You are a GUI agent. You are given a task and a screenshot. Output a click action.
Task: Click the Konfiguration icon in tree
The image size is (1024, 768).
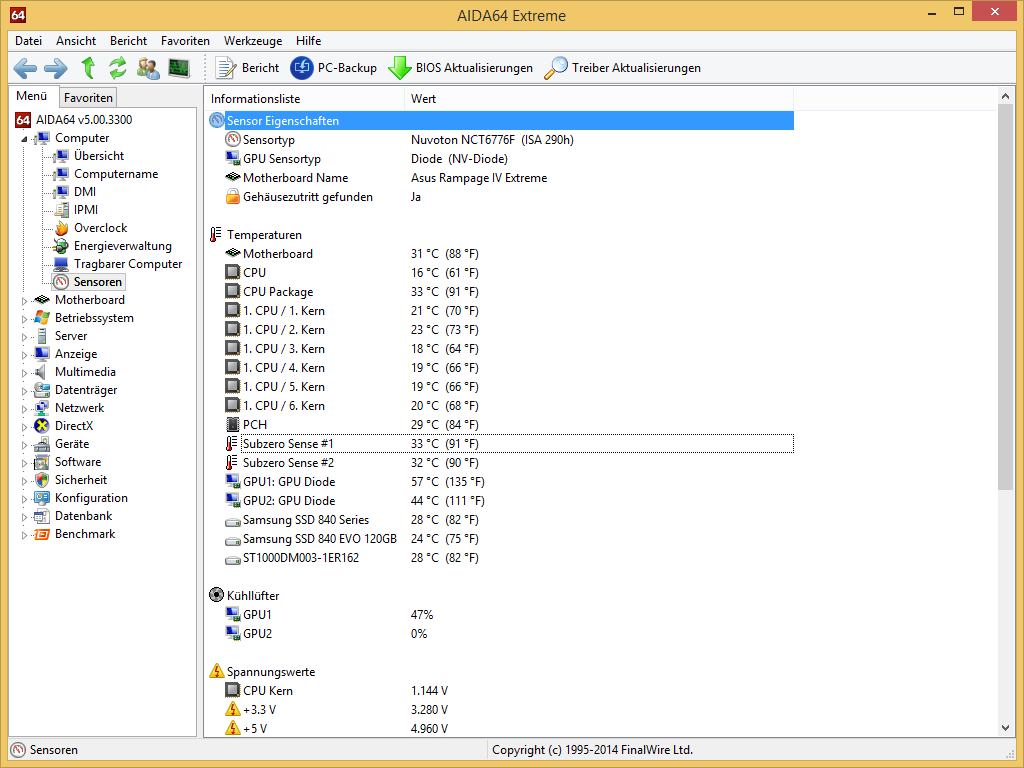point(42,498)
